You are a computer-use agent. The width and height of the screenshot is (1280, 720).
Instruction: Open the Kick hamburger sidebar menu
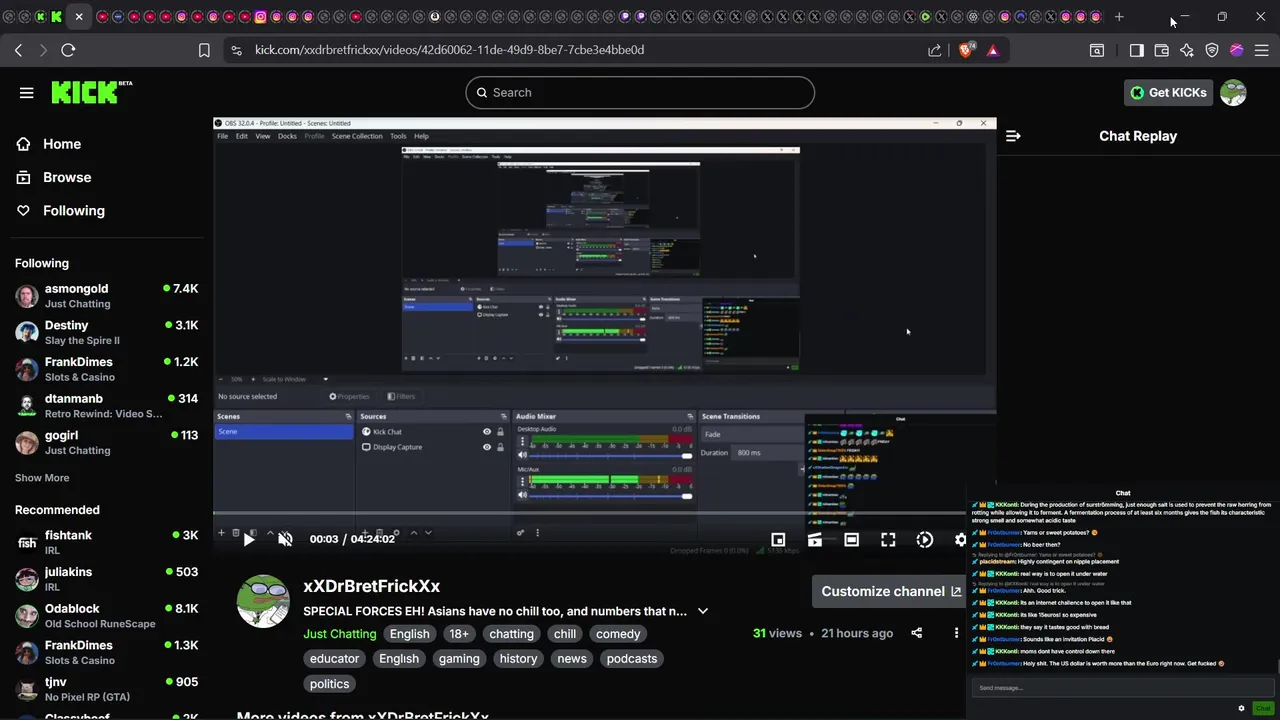(27, 93)
